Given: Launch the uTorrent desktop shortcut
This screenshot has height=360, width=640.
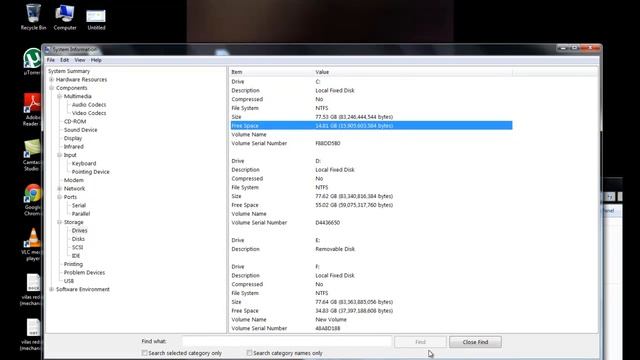Looking at the screenshot, I should 32,61.
